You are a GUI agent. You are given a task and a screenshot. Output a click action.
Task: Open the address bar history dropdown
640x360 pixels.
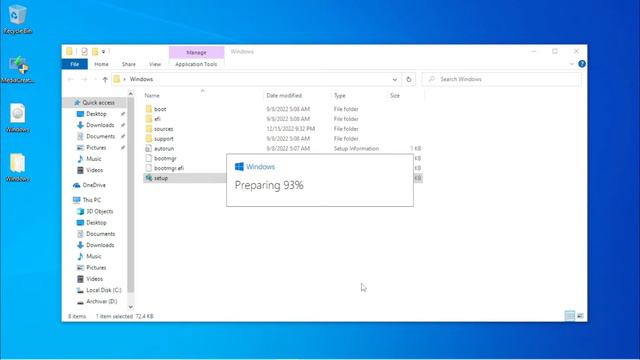point(395,79)
